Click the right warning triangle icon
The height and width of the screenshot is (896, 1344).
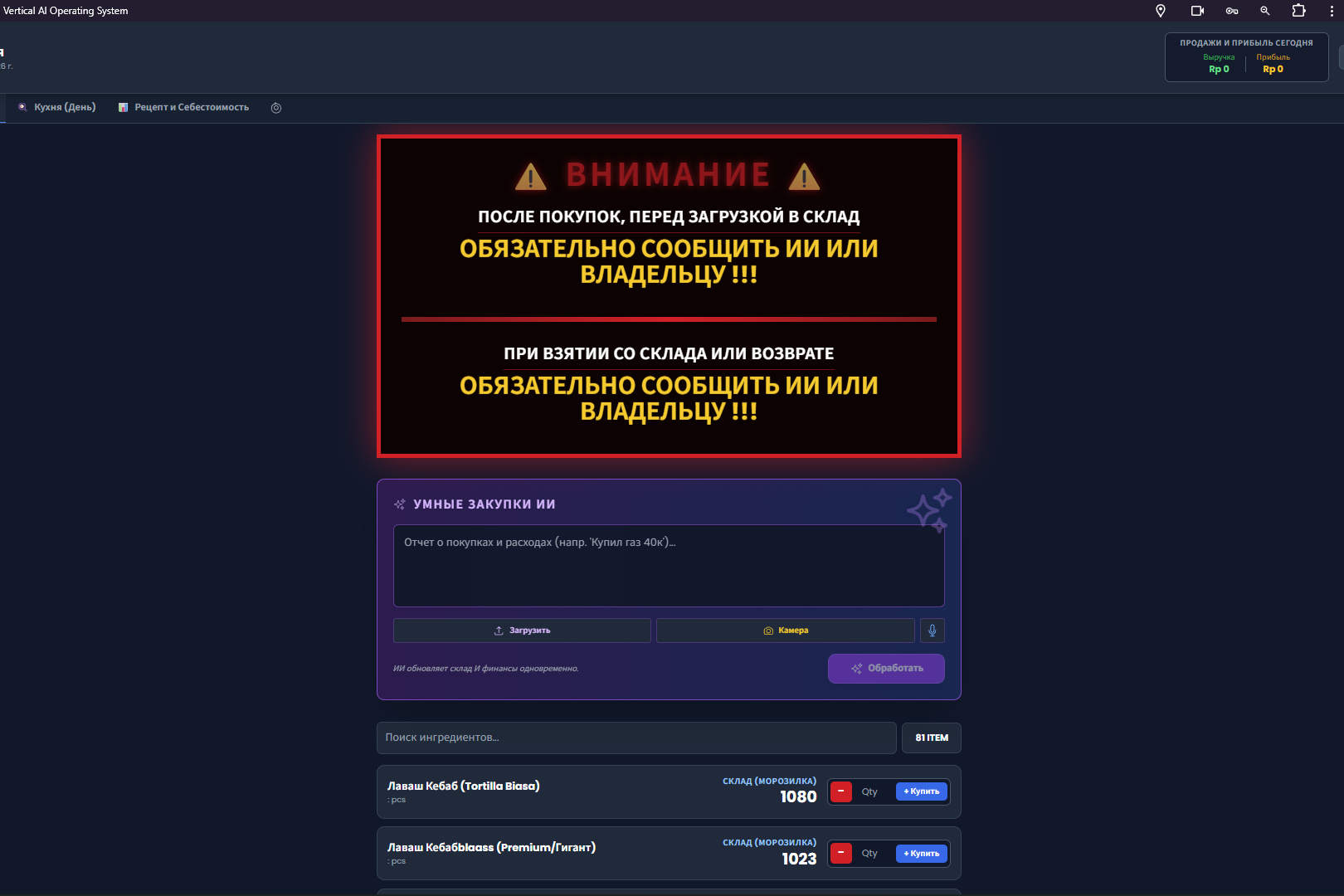pyautogui.click(x=804, y=177)
